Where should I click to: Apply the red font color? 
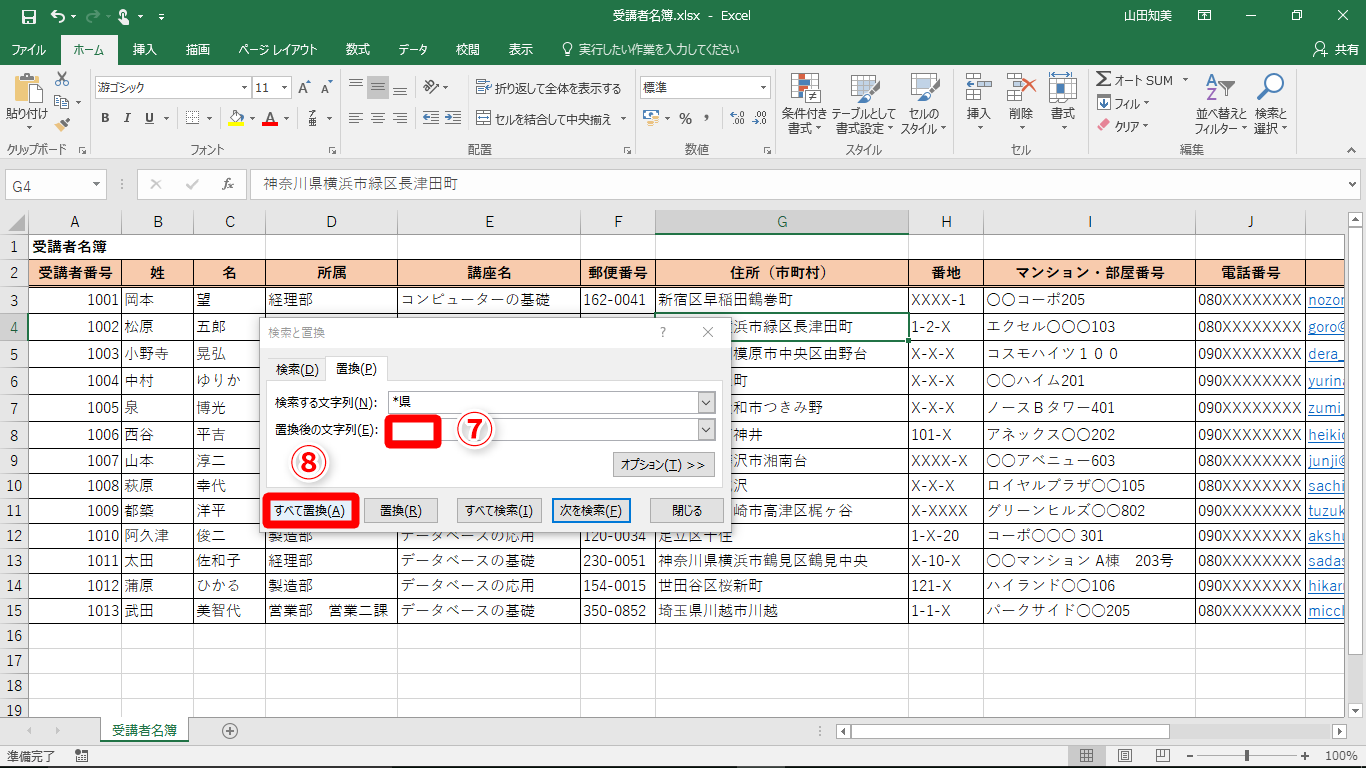[x=269, y=118]
